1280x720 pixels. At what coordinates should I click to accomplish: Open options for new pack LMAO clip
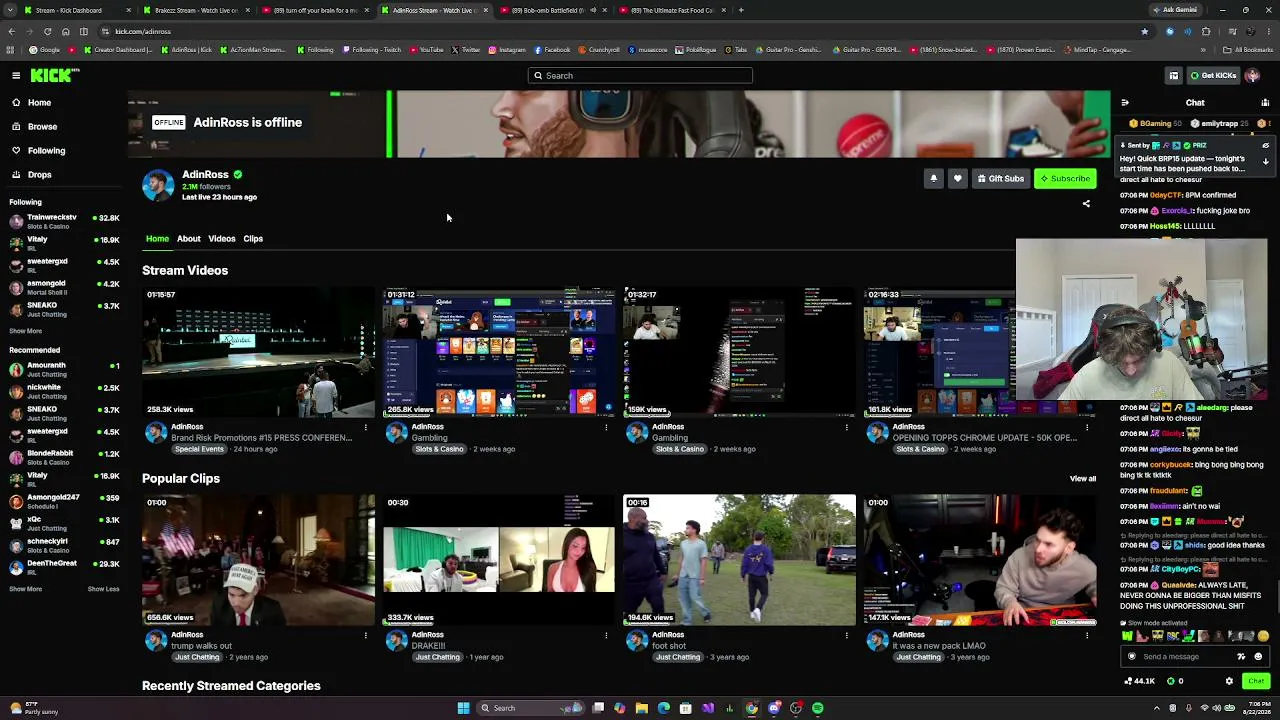point(1087,636)
